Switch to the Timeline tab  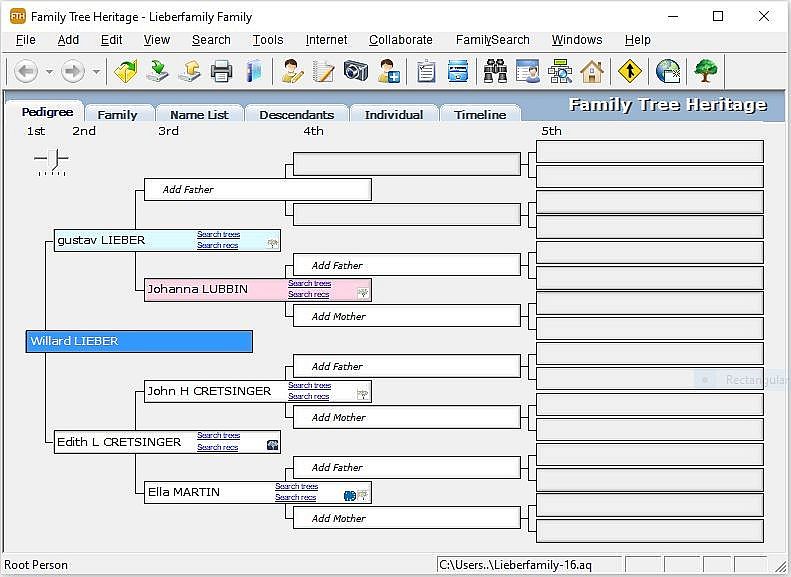[480, 115]
